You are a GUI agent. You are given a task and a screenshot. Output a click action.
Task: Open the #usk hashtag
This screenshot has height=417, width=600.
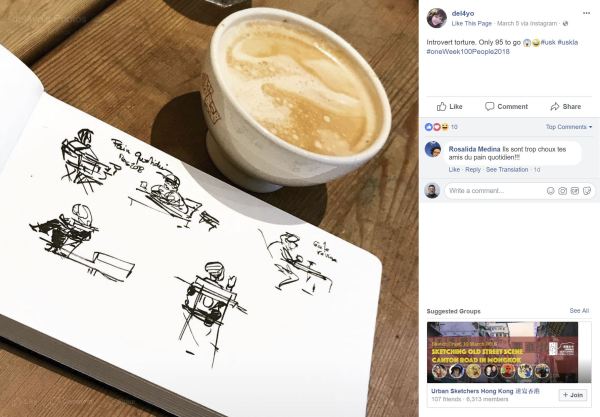tap(548, 42)
